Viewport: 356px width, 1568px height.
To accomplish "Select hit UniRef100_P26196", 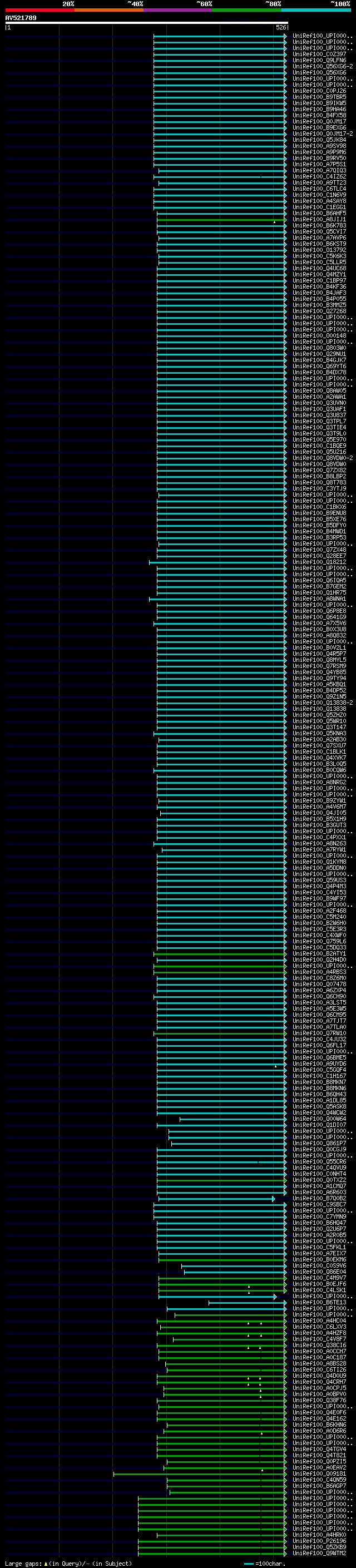I will 319,1541.
